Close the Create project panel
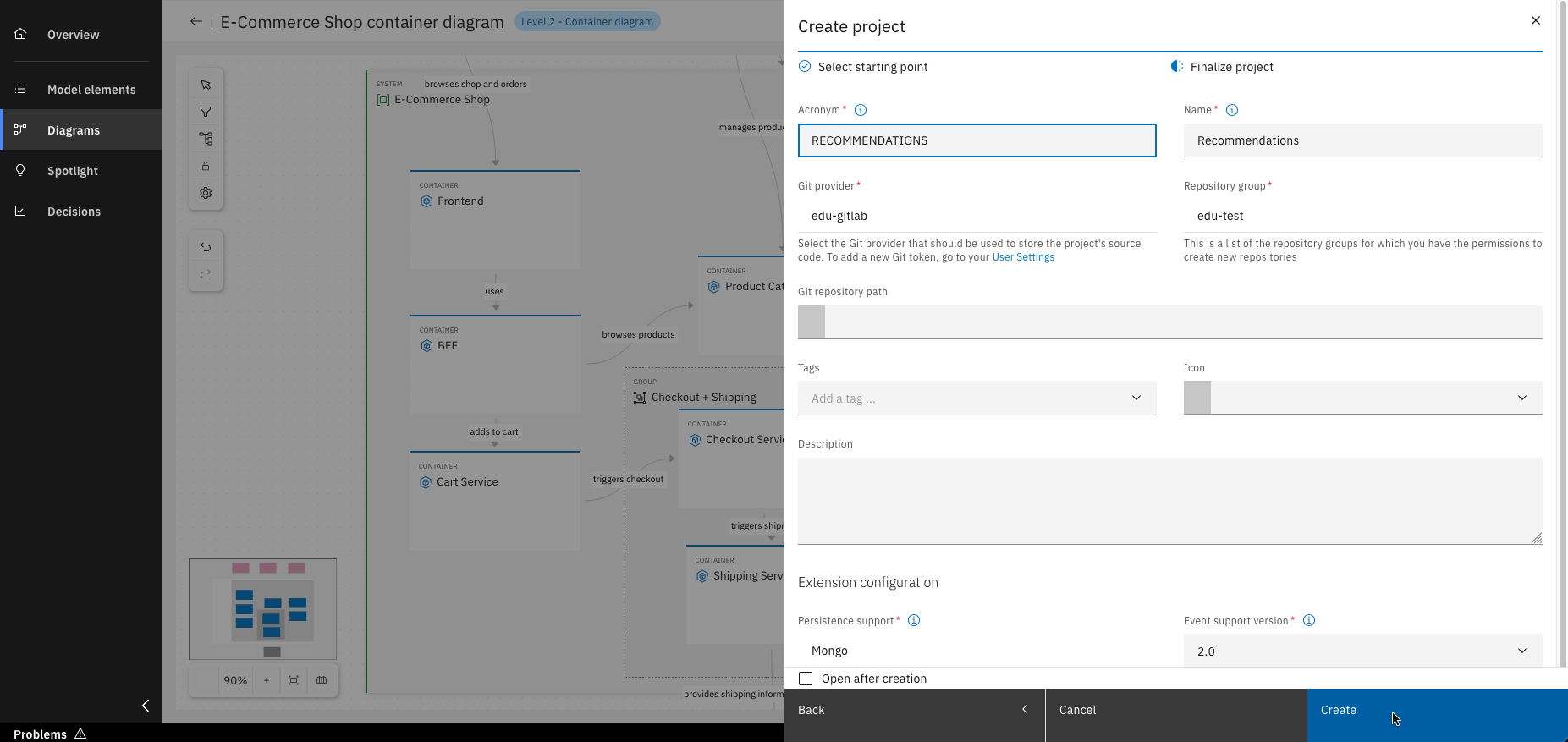The image size is (1568, 742). pyautogui.click(x=1536, y=20)
